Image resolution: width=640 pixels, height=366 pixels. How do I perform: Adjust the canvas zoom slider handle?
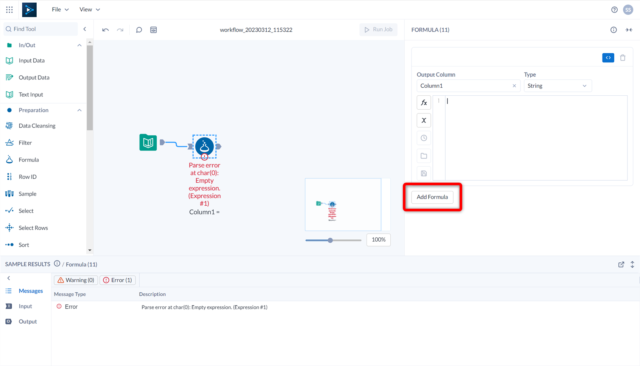[330, 240]
